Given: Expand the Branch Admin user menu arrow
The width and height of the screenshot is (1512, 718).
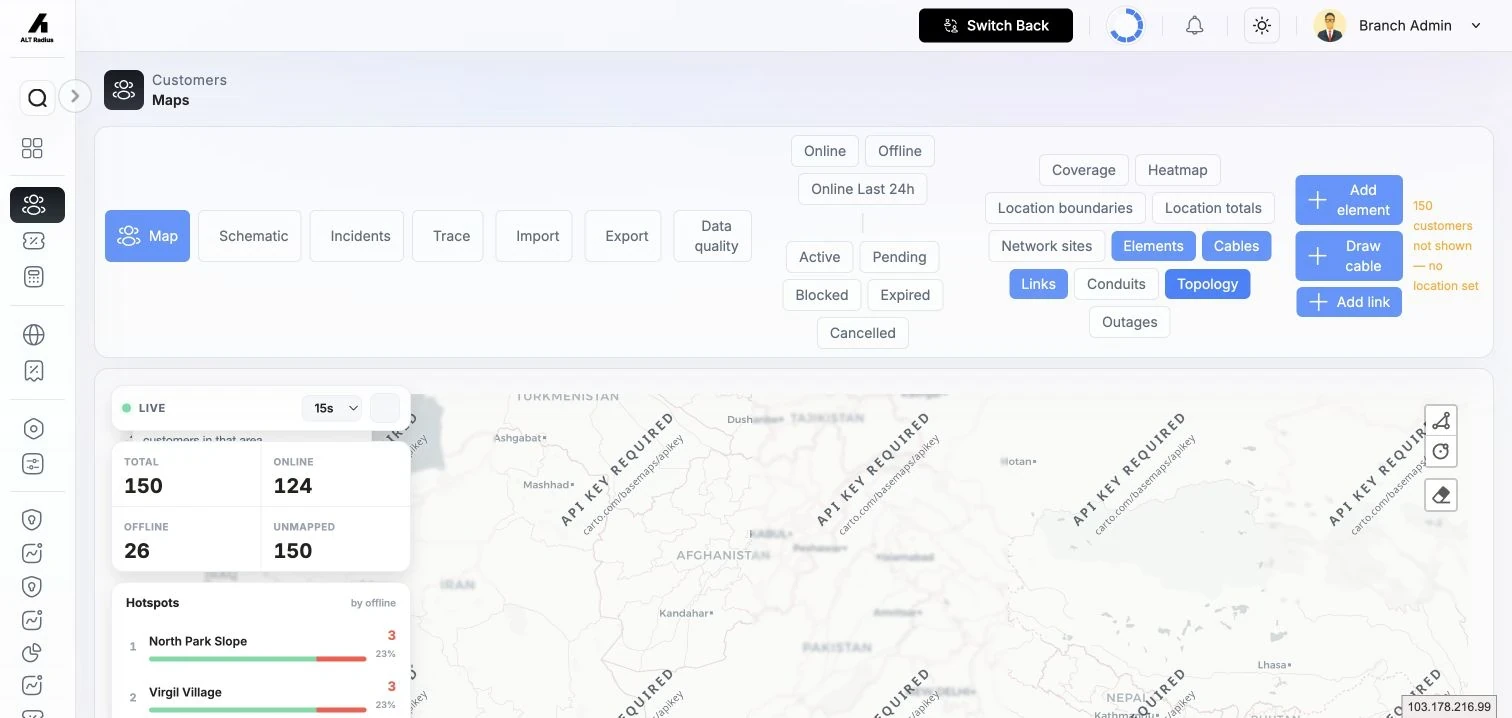Looking at the screenshot, I should (x=1476, y=26).
